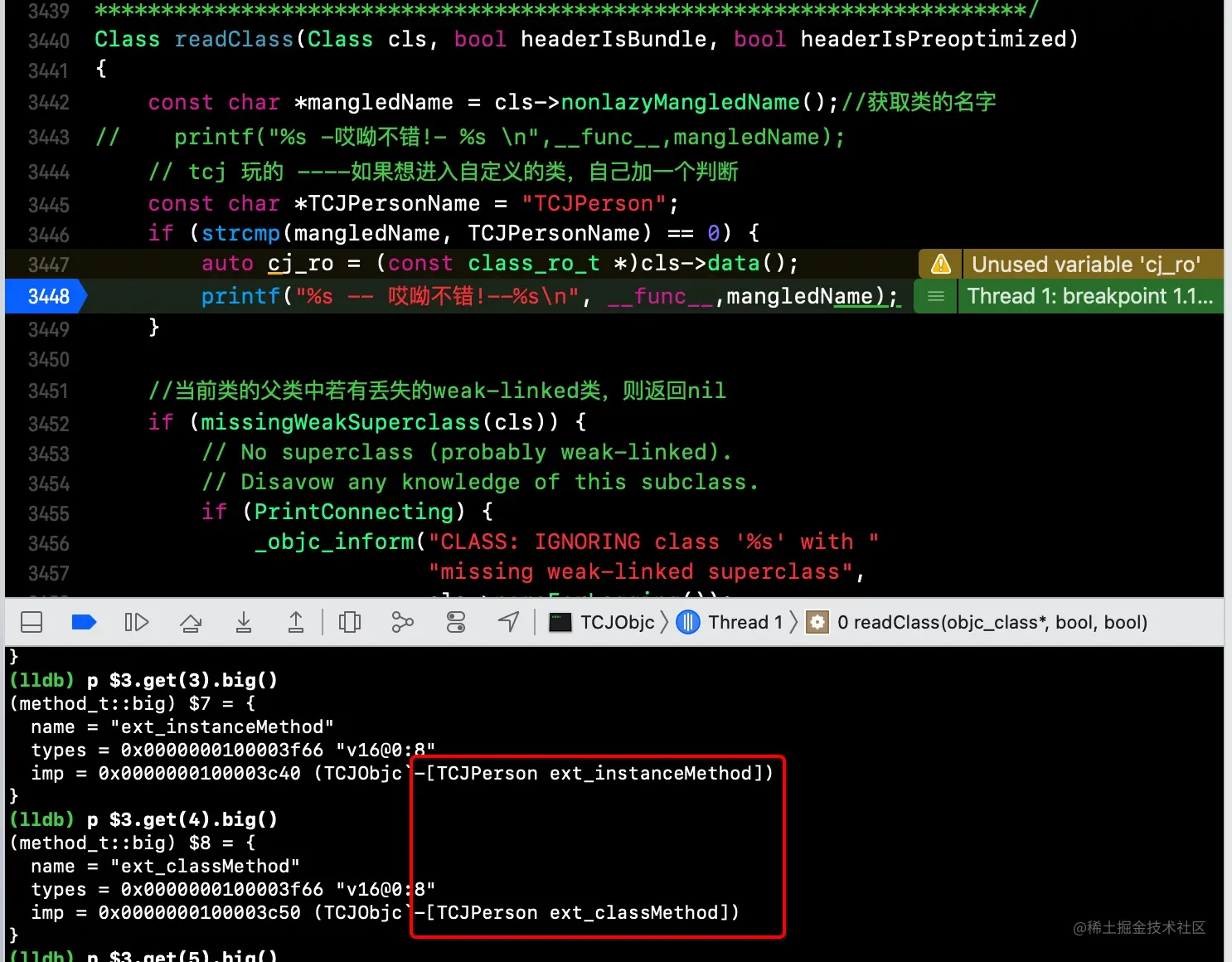Deactivate breakpoints with the blue breakpoint icon

pos(84,622)
